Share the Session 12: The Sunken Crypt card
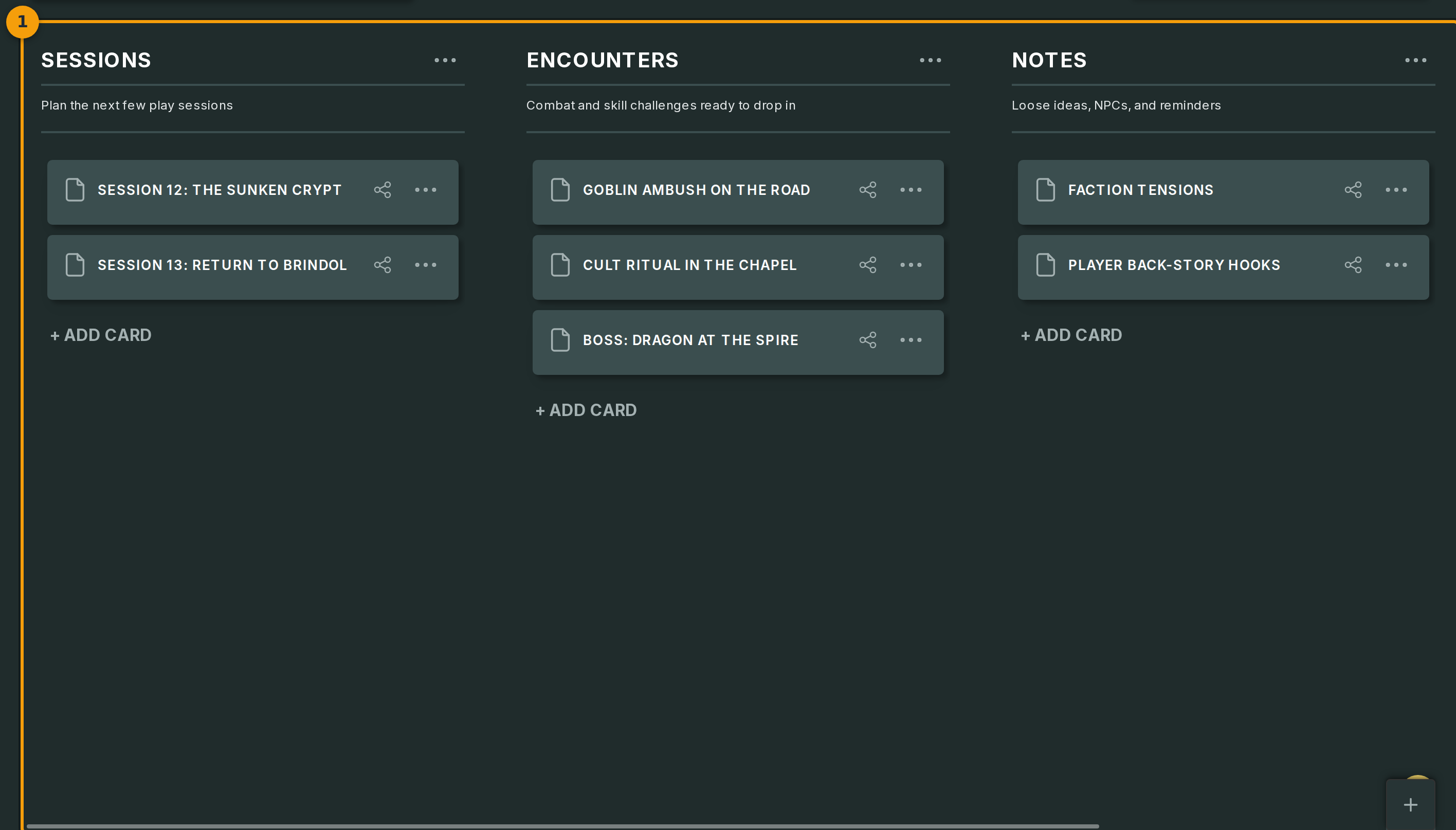1456x830 pixels. tap(383, 190)
